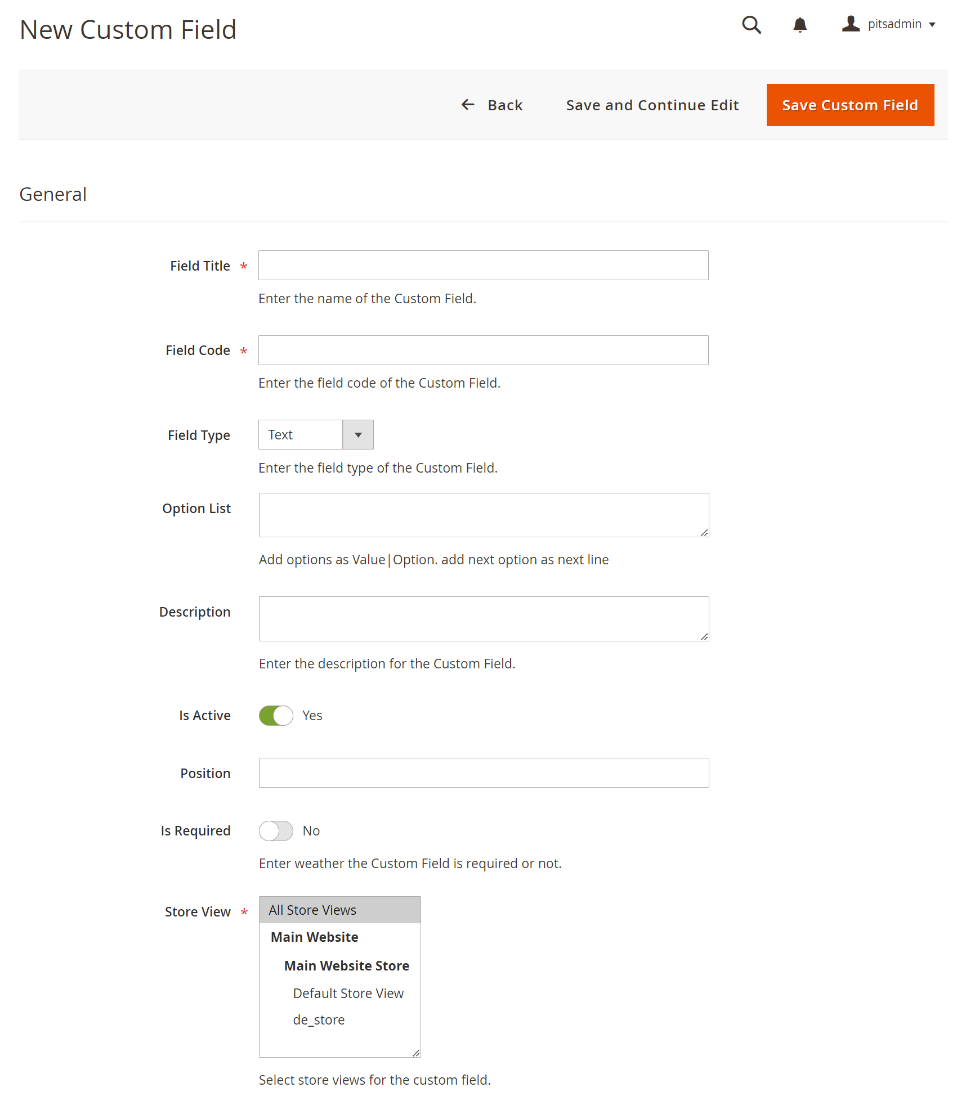This screenshot has height=1101, width=966.
Task: Go back using the Back button
Action: tap(492, 105)
